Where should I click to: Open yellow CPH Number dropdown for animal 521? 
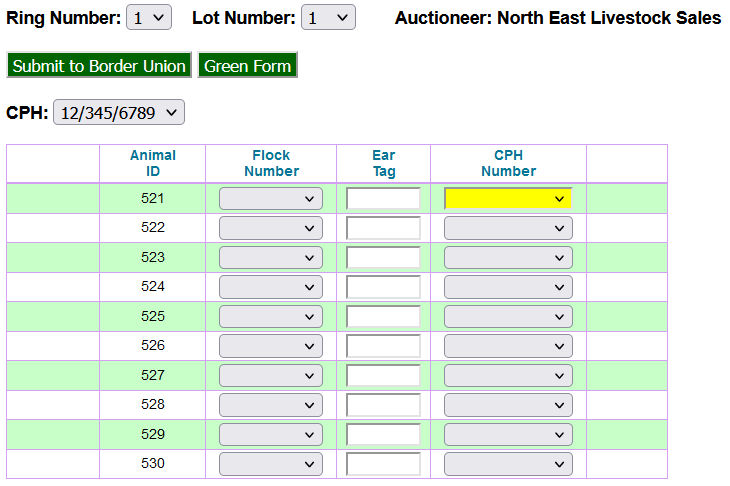pyautogui.click(x=508, y=199)
